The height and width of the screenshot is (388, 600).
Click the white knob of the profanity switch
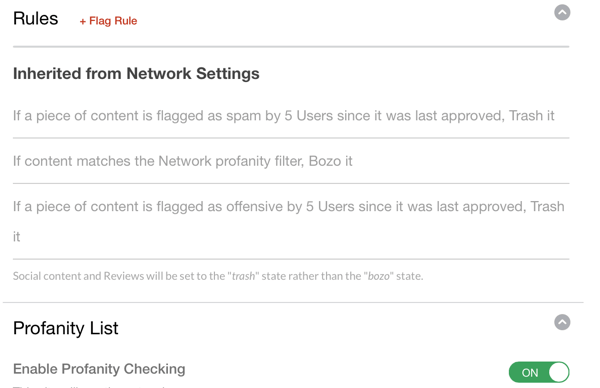click(559, 372)
